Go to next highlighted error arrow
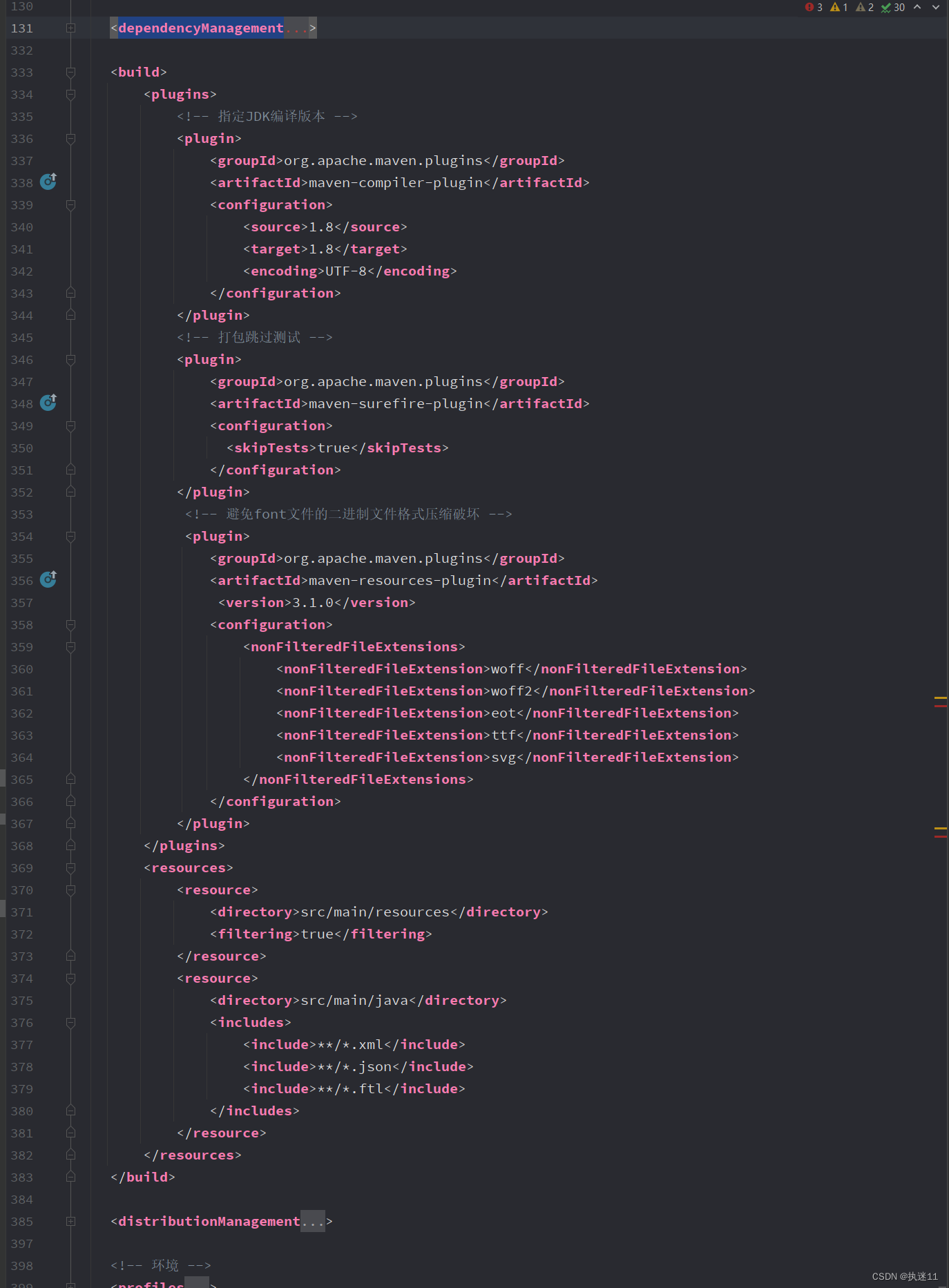949x1288 pixels. 936,7
